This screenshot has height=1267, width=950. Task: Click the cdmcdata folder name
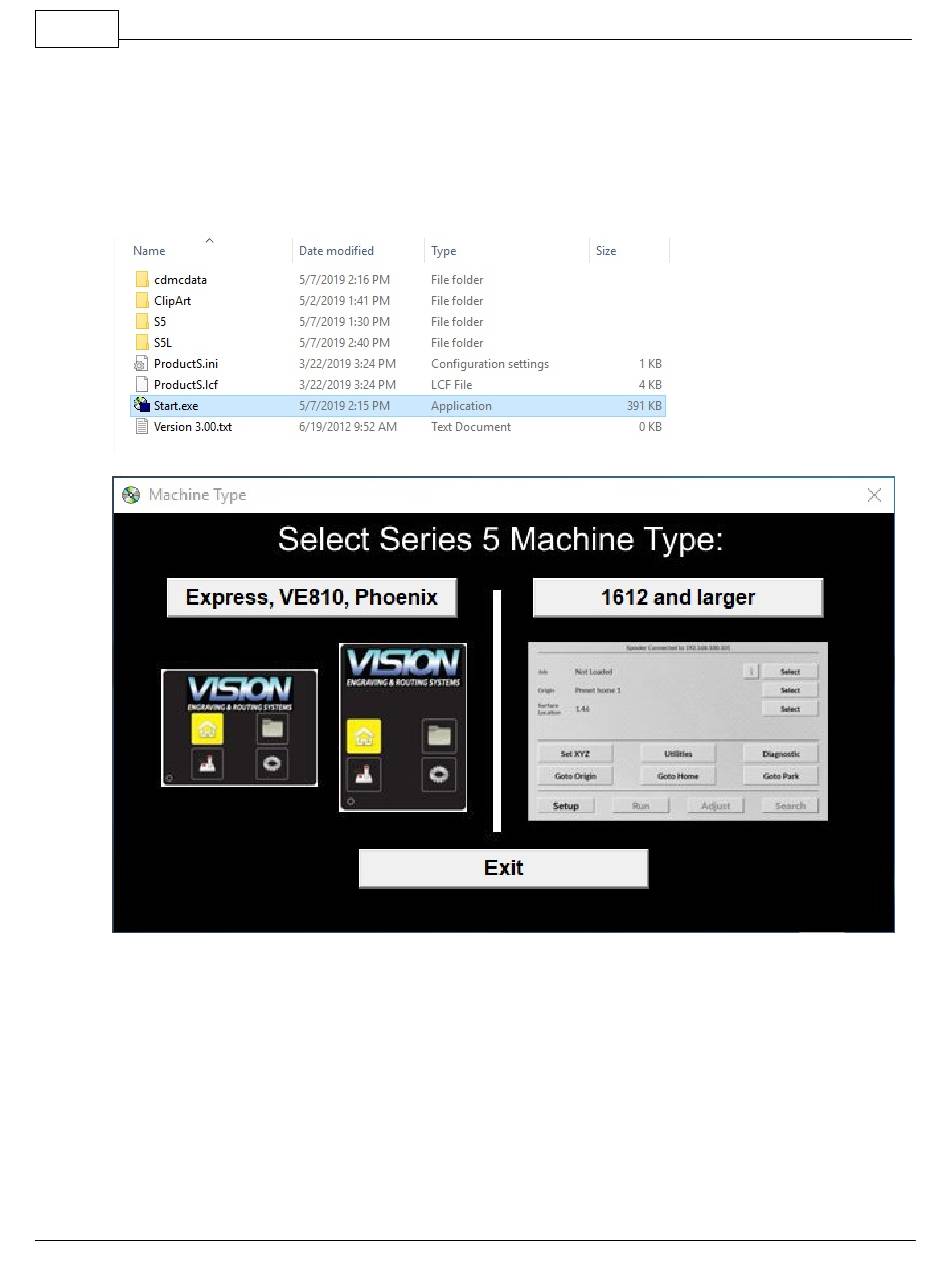(180, 280)
